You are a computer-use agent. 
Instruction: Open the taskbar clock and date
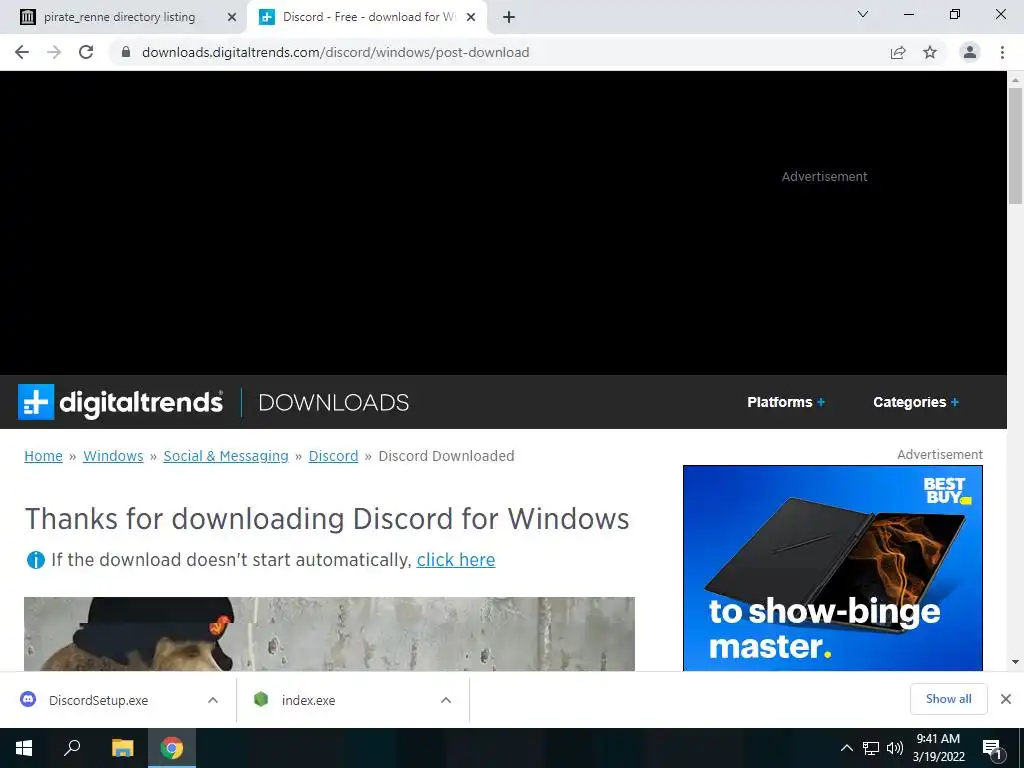(x=938, y=748)
